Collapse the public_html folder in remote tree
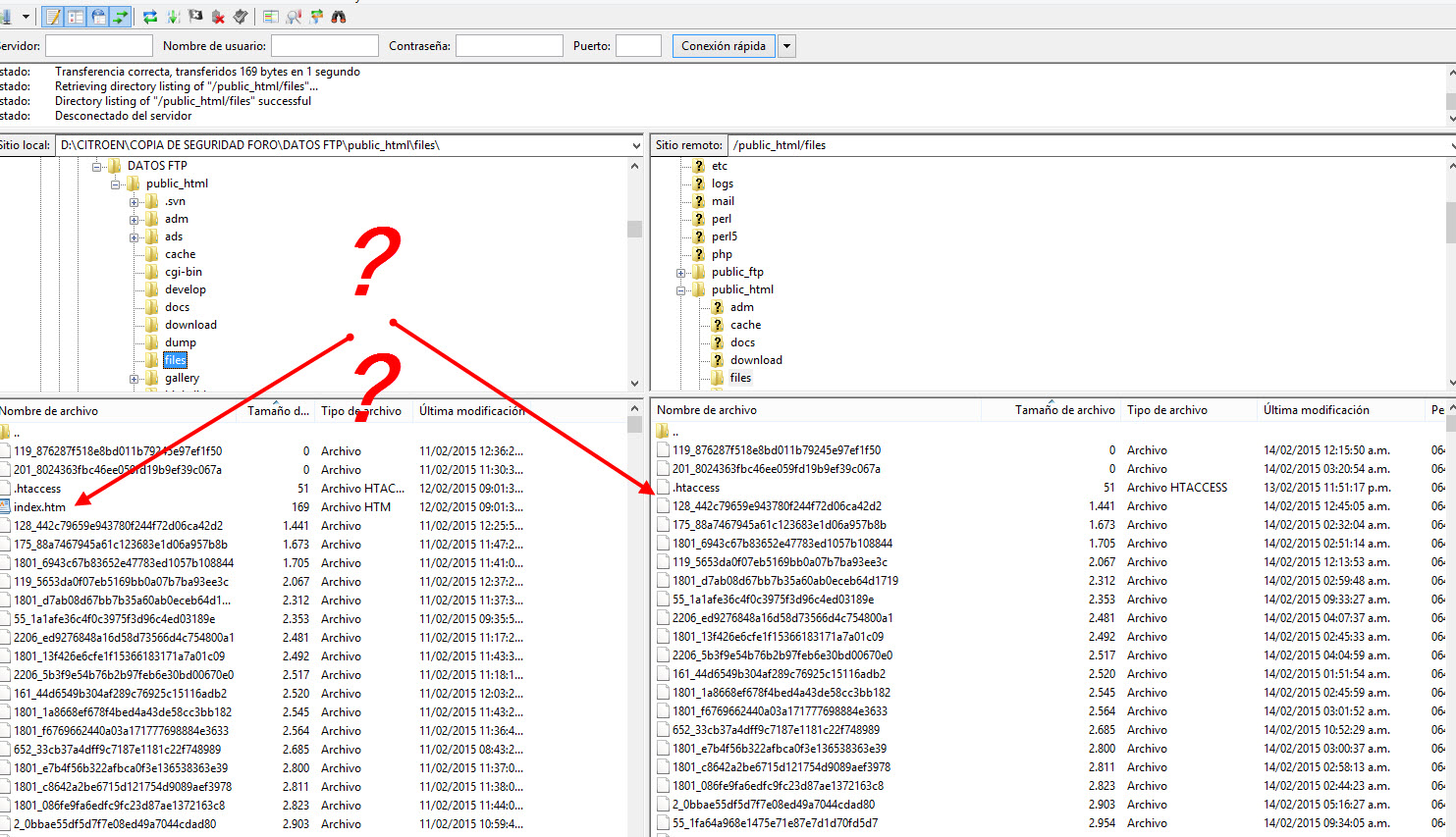The image size is (1456, 837). (x=680, y=290)
